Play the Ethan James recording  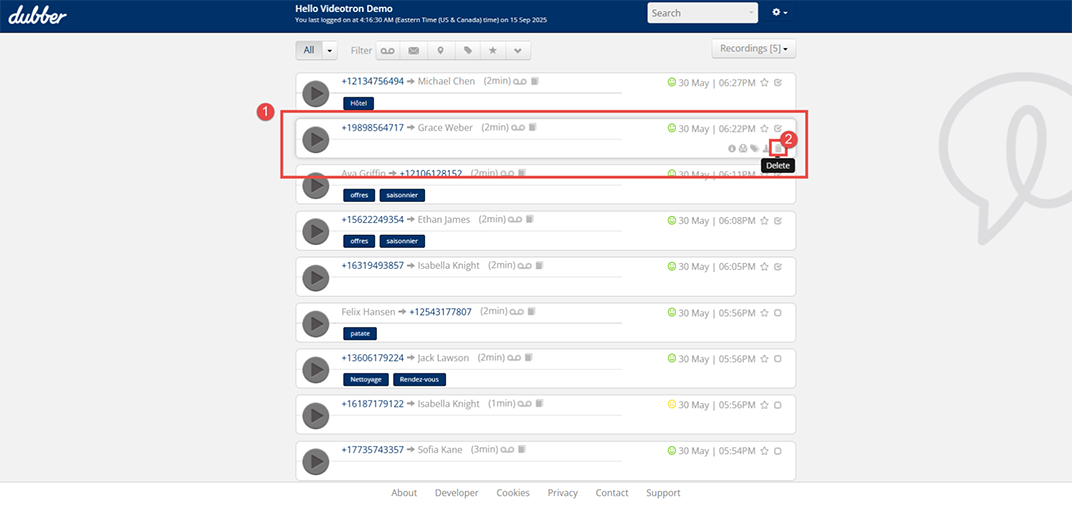(x=316, y=232)
